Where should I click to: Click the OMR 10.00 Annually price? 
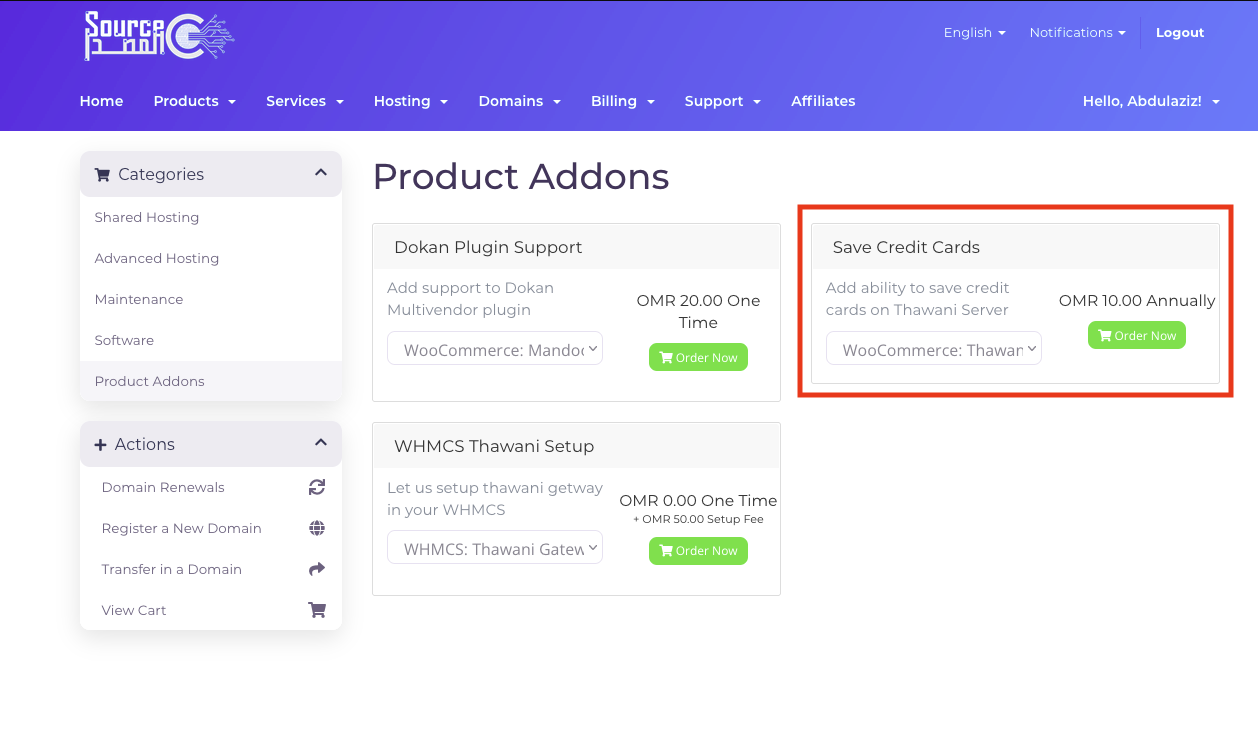[x=1137, y=300]
